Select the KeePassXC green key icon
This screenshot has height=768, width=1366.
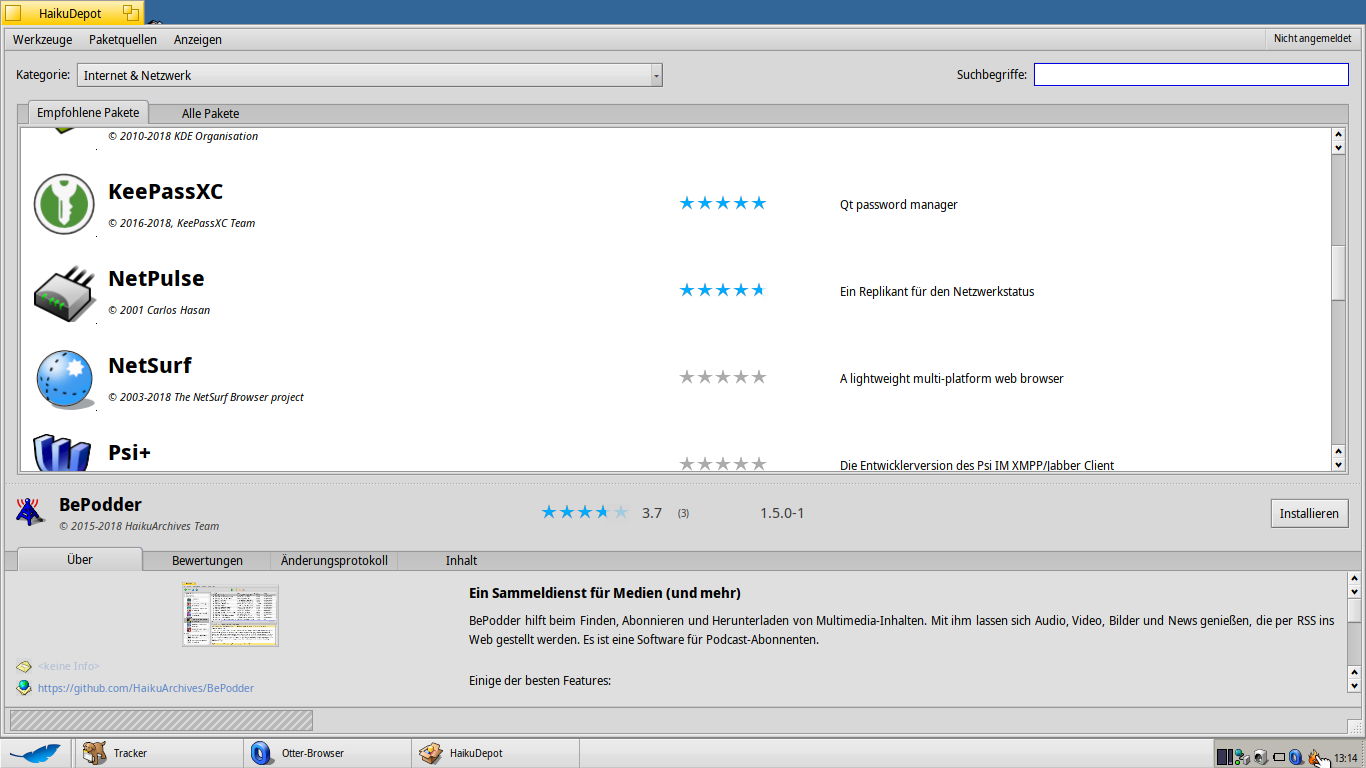pos(63,204)
